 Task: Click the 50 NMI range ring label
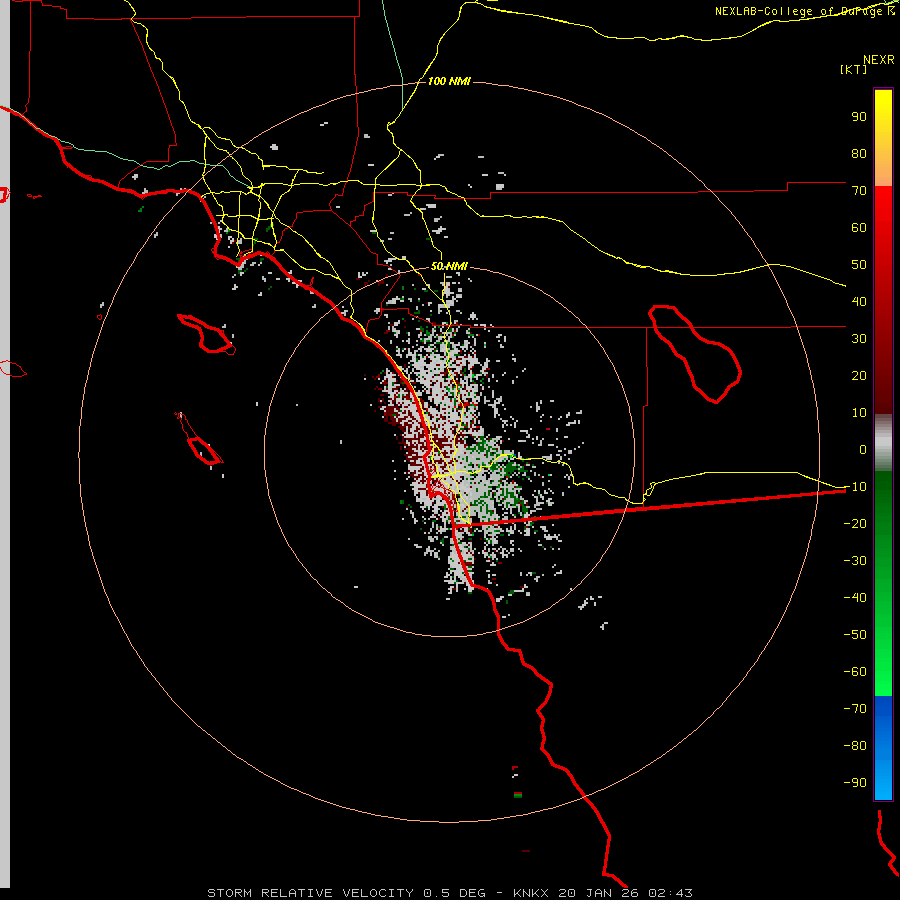(449, 266)
